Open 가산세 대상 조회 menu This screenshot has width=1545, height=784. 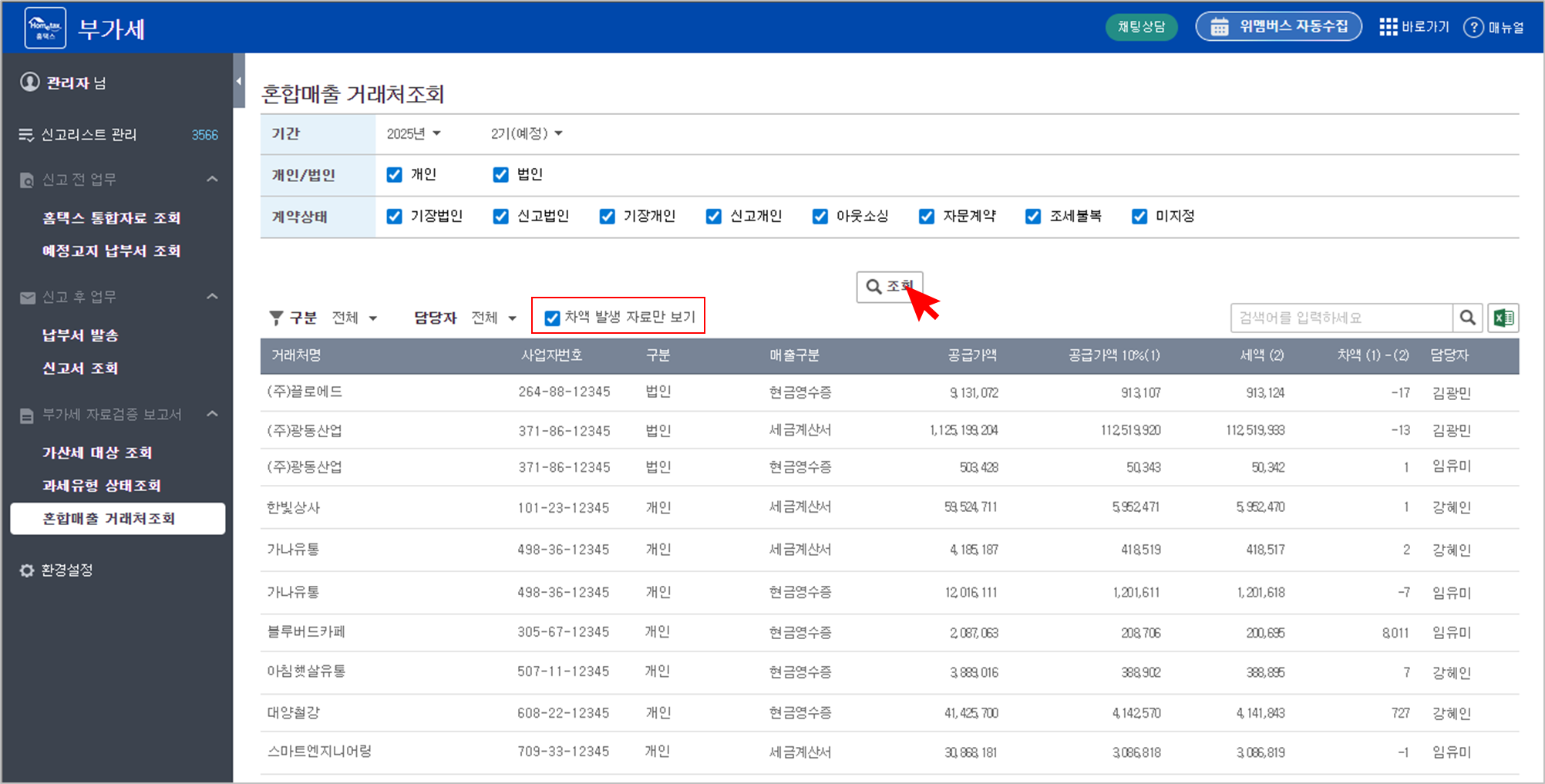(97, 453)
